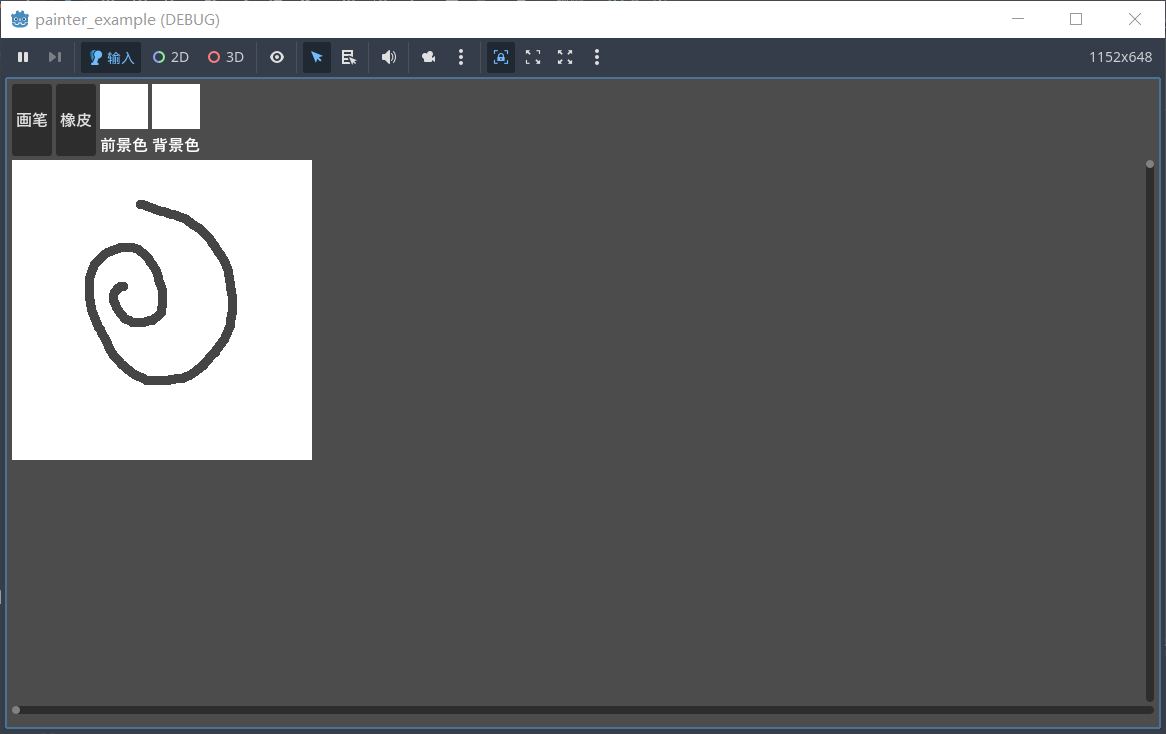This screenshot has height=734, width=1166.
Task: Toggle selection visibility eye icon
Action: coord(277,58)
